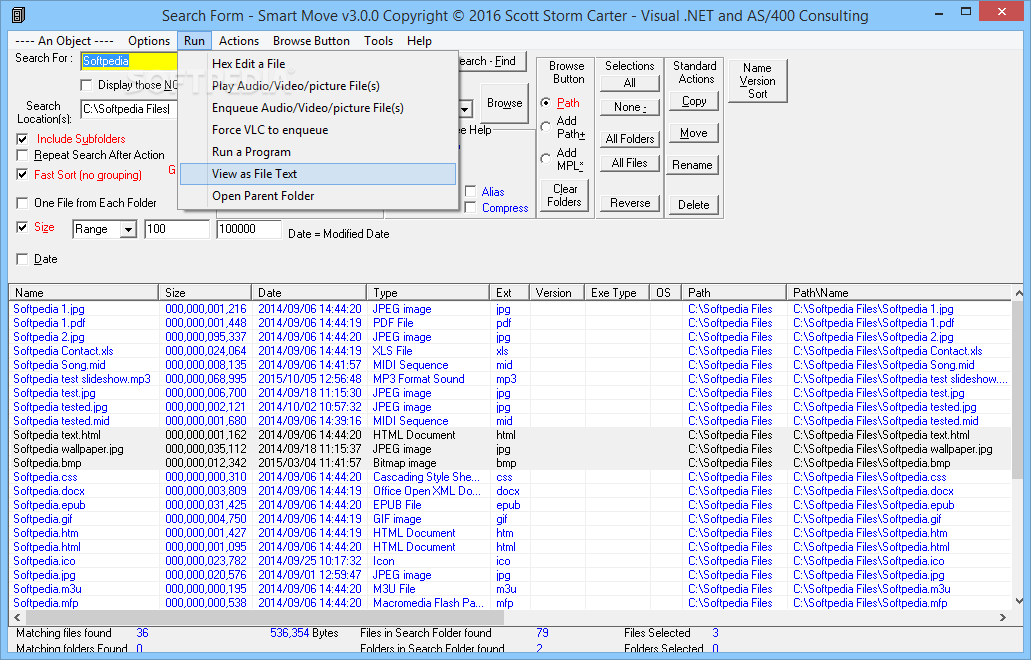Select the Softpedia Contact.xls file
1031x660 pixels.
(510, 351)
